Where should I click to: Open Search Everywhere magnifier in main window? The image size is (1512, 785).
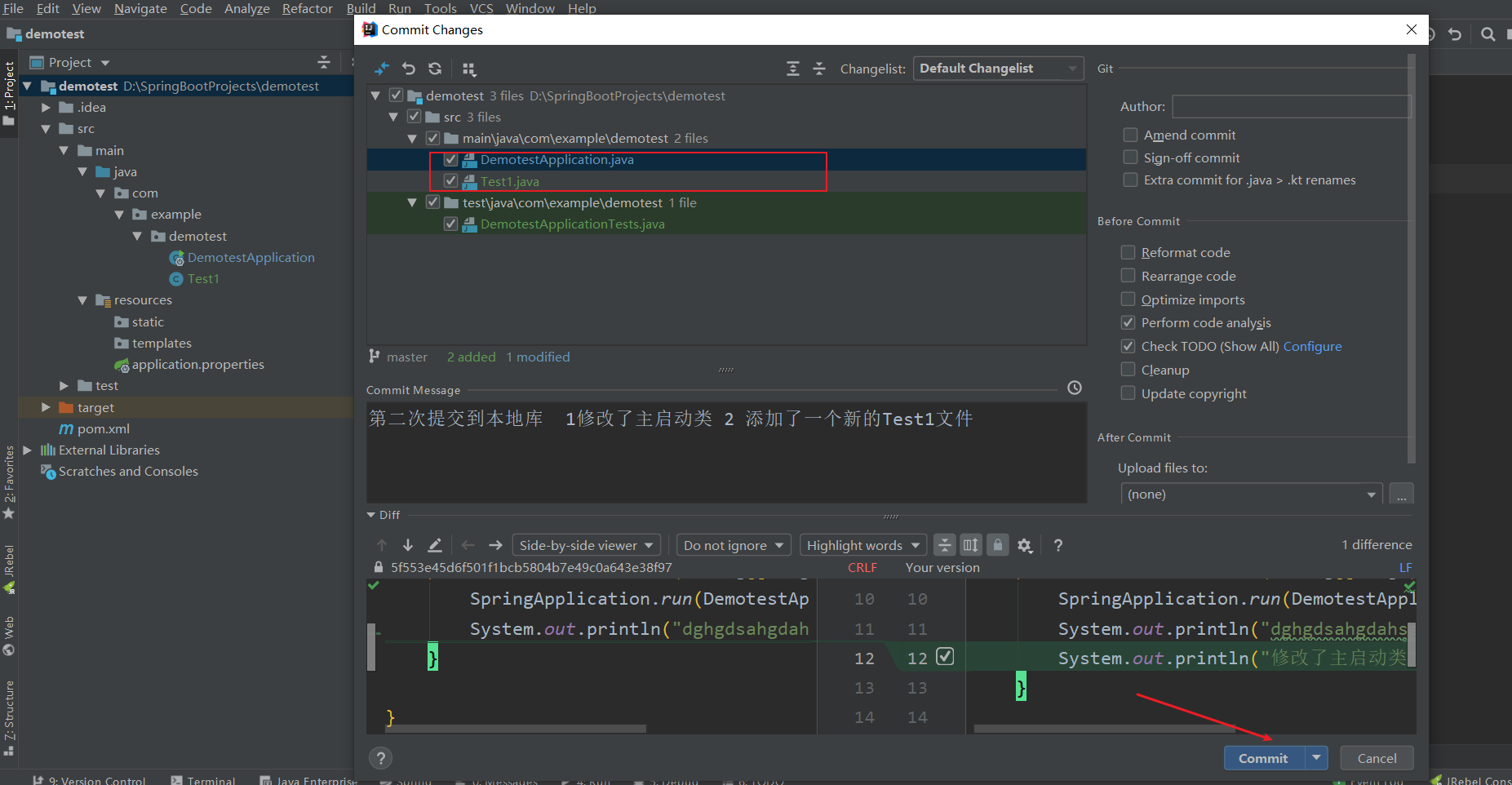pos(1488,34)
